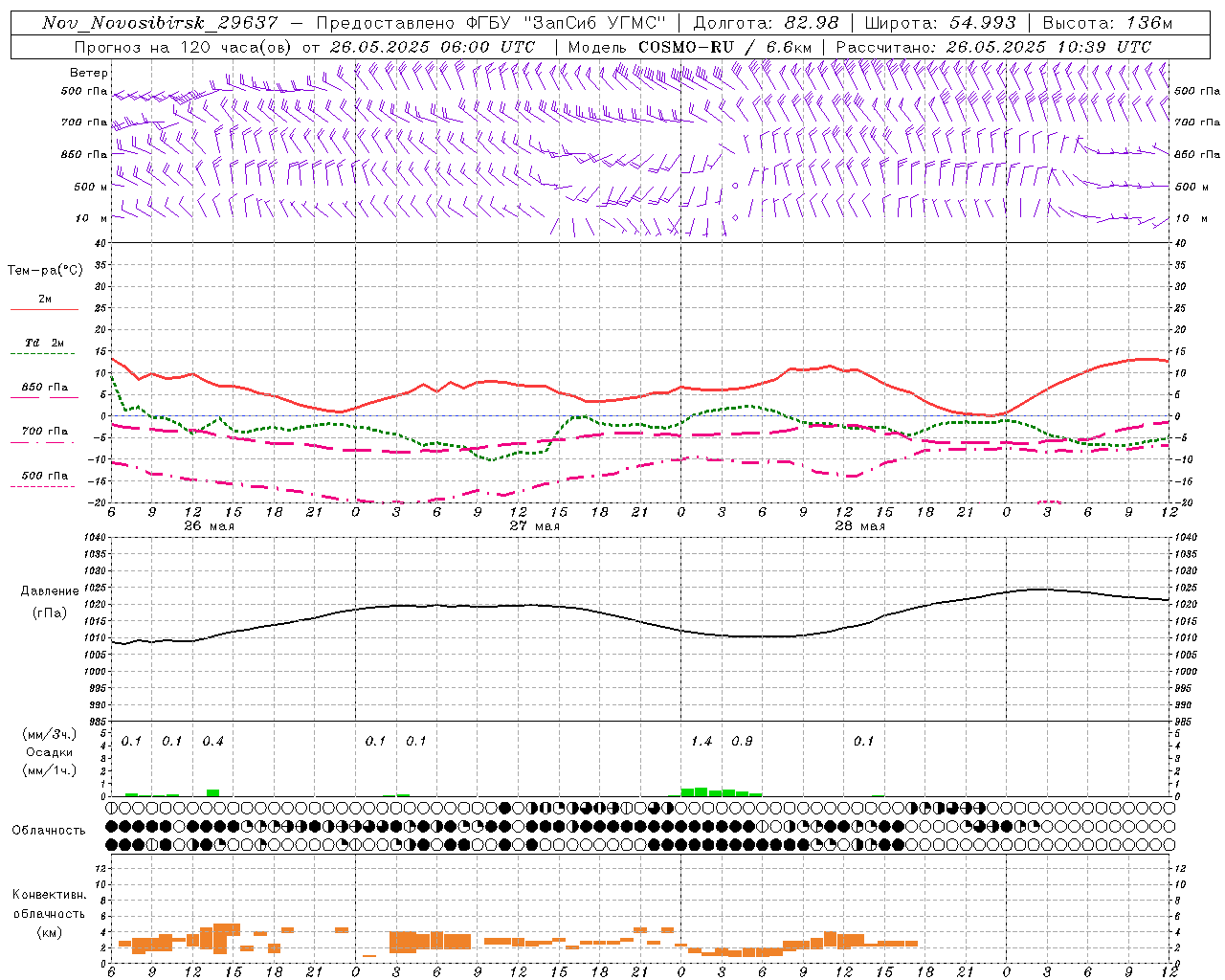Click 'Рассчитано: 26.05.2025 10:39 UTC' text
Screen dimensions: 1225x980
pos(993,47)
